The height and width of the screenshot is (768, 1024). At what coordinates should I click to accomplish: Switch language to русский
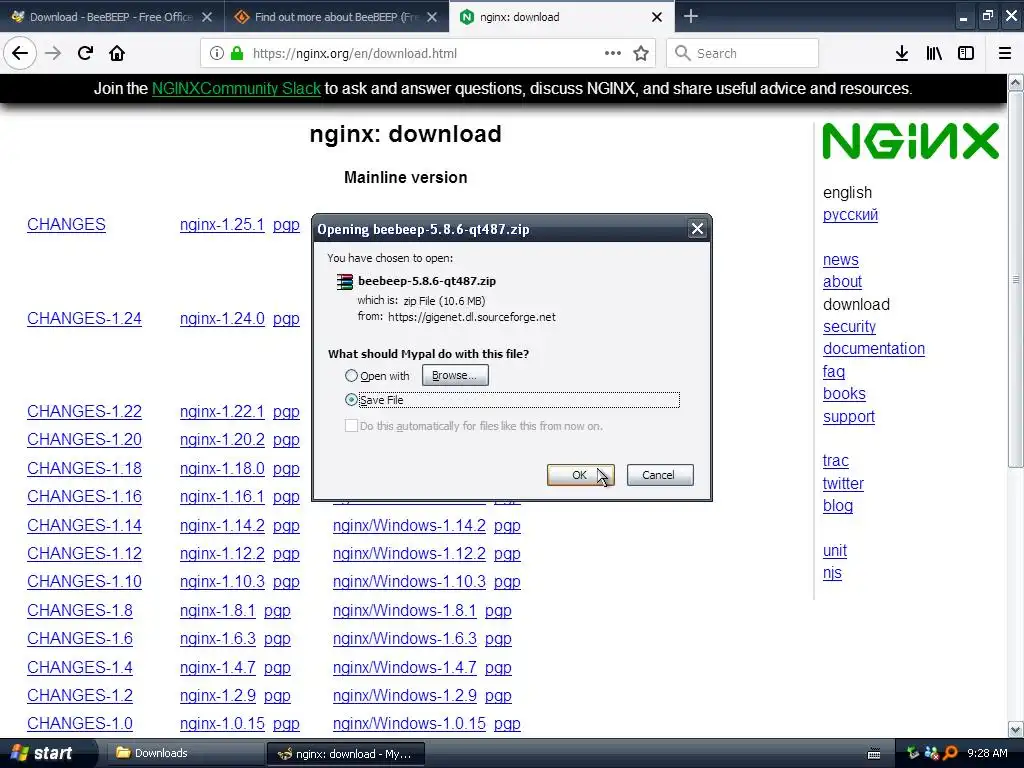tap(850, 214)
